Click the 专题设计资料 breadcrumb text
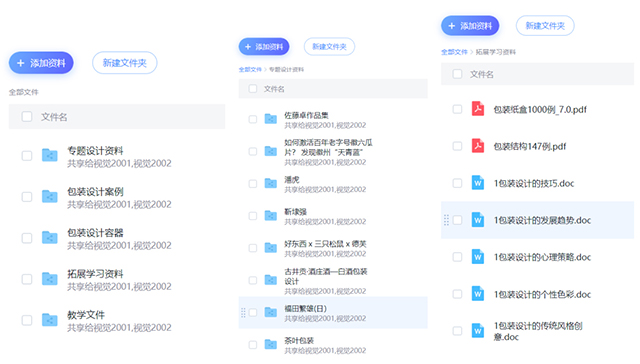Image resolution: width=640 pixels, height=364 pixels. tap(287, 69)
